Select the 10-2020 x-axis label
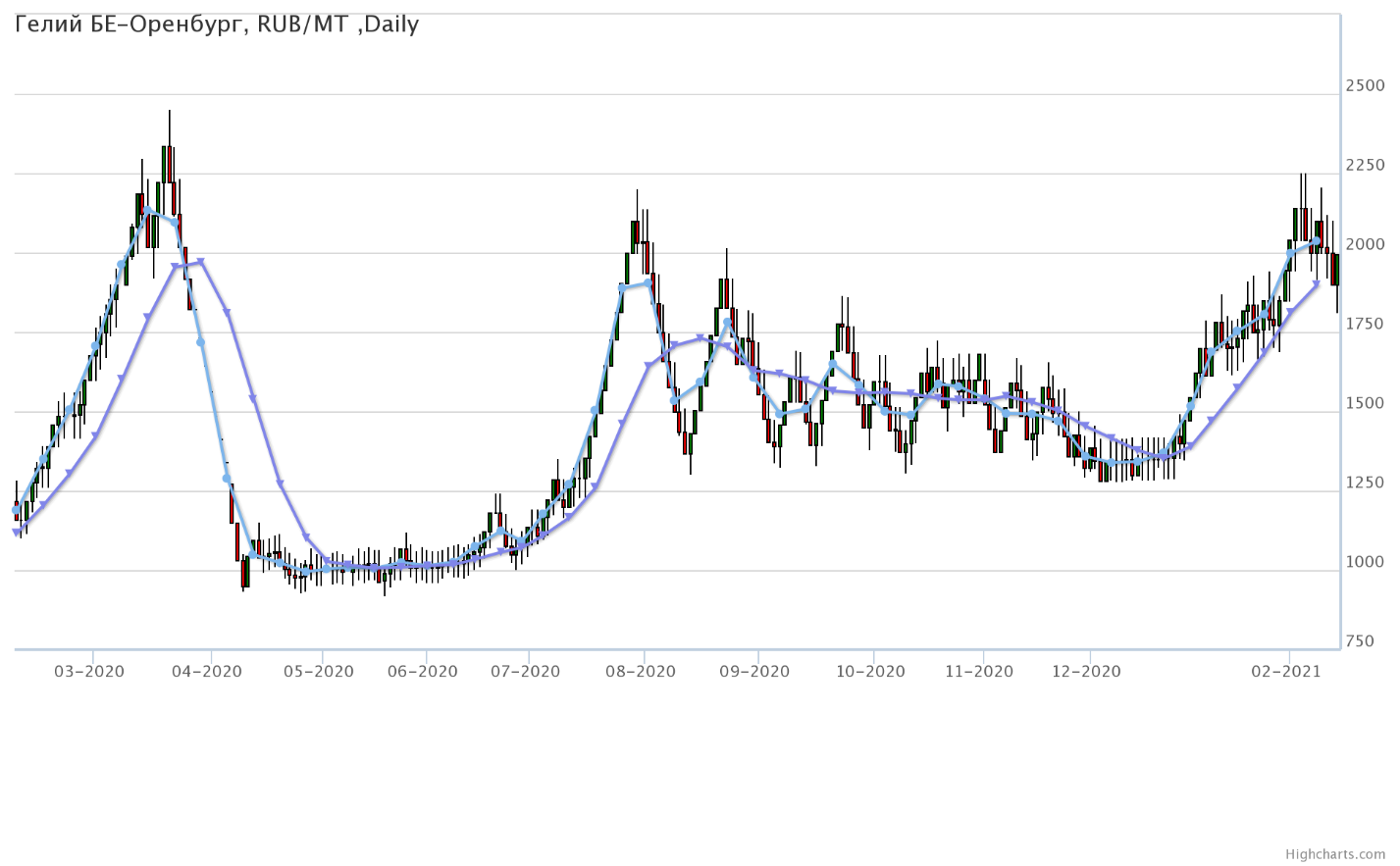 click(869, 672)
